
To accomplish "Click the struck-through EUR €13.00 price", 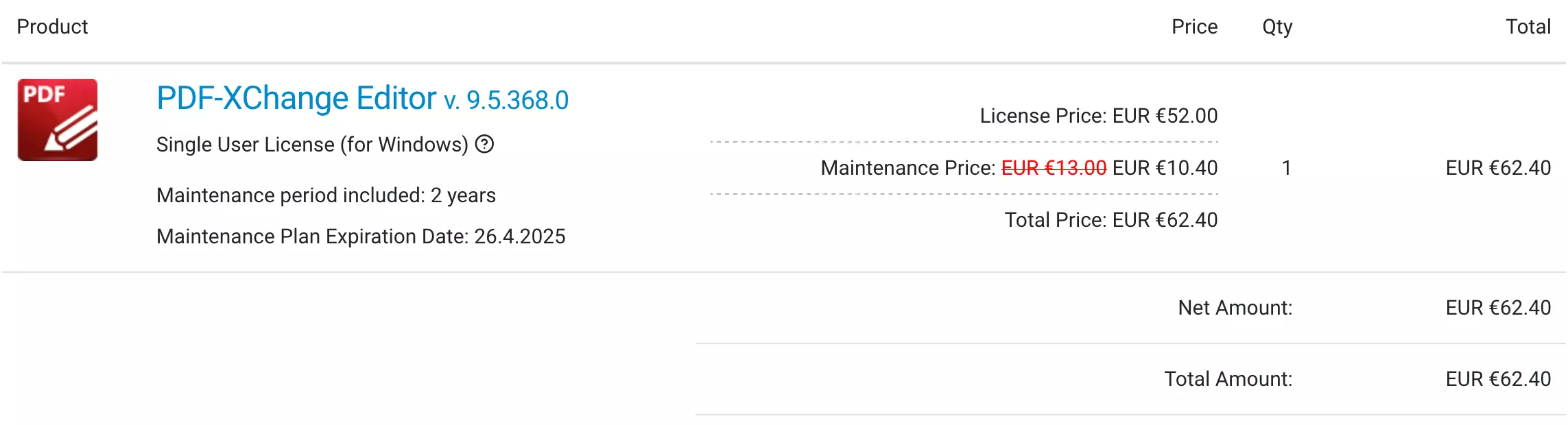I will pyautogui.click(x=1054, y=168).
